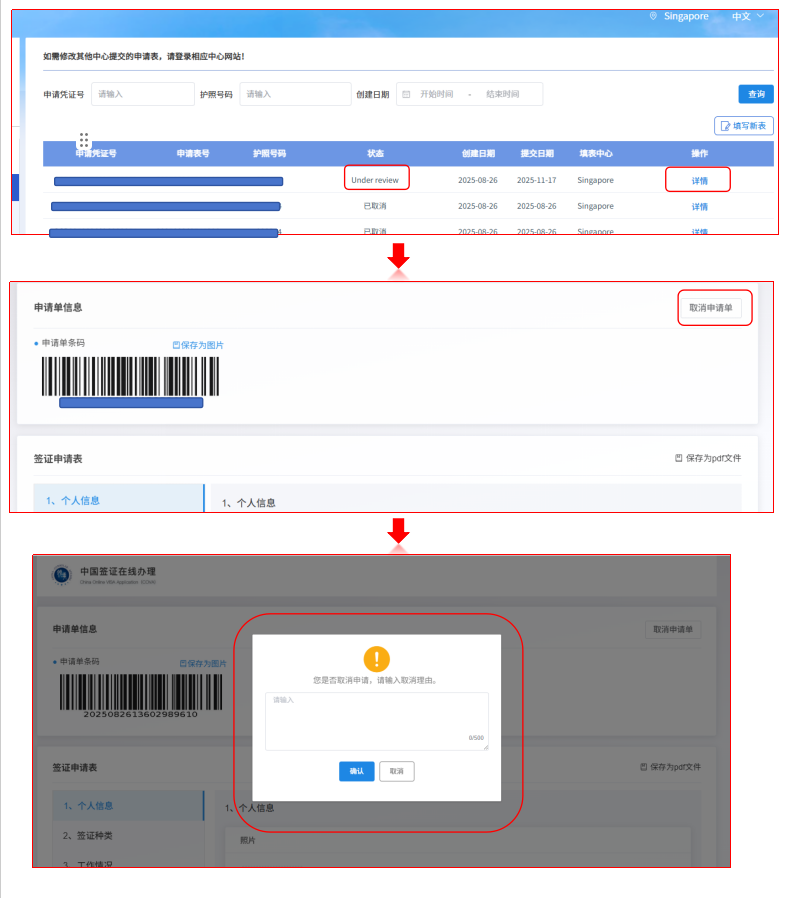Click the 提交日期 column header
787x898 pixels.
click(x=537, y=154)
